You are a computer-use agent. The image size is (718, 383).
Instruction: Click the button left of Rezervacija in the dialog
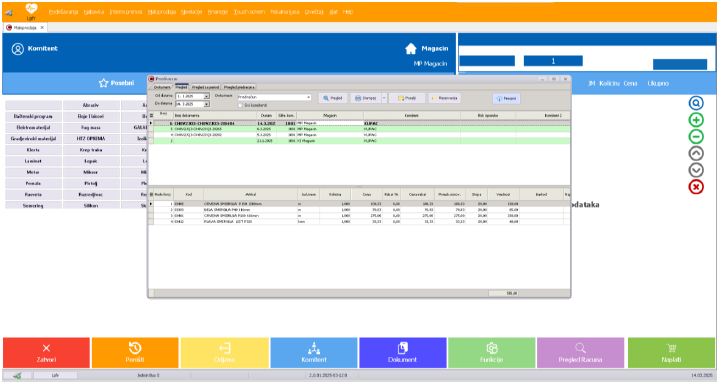pyautogui.click(x=407, y=98)
